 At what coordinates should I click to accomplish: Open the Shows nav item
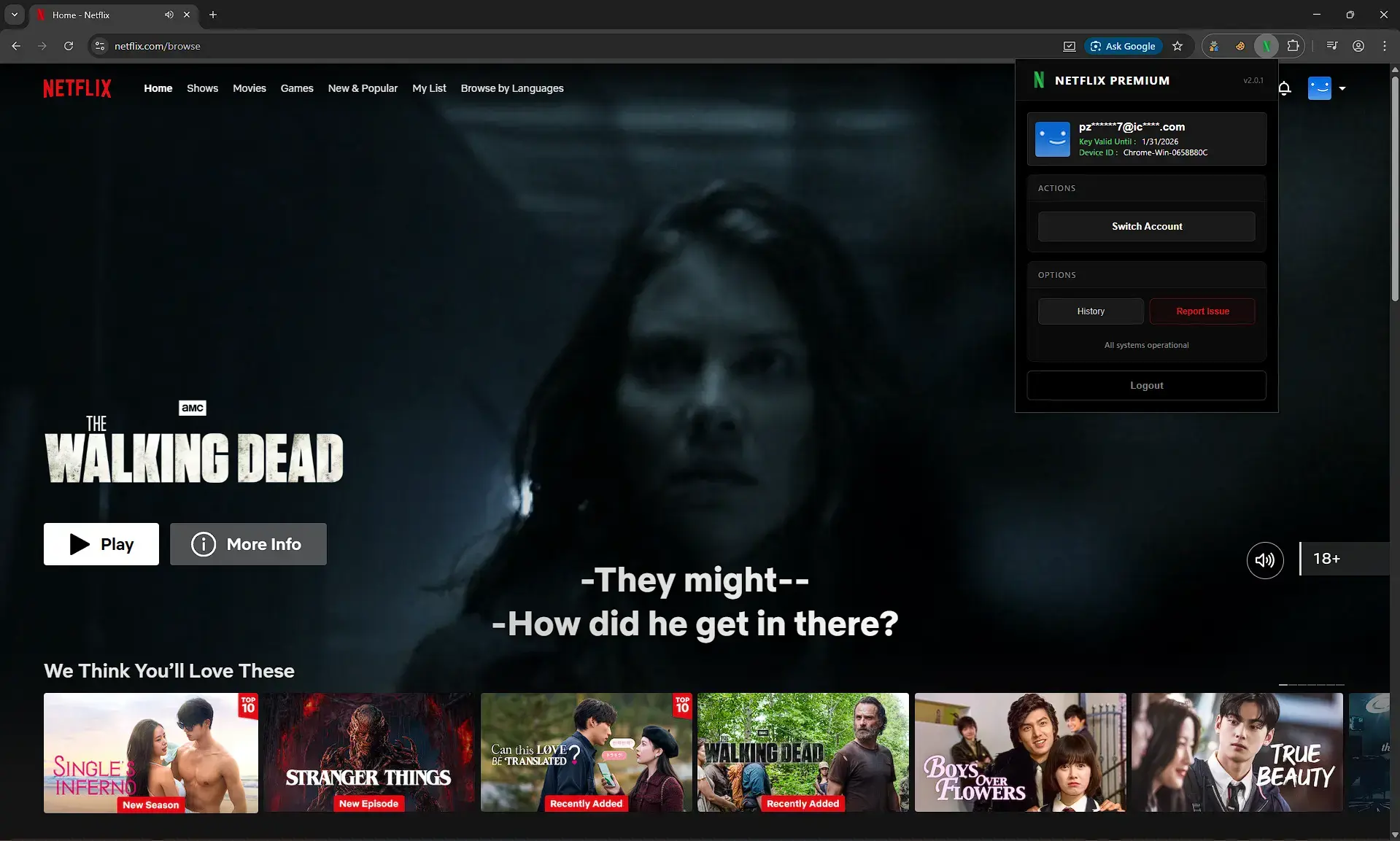click(202, 88)
